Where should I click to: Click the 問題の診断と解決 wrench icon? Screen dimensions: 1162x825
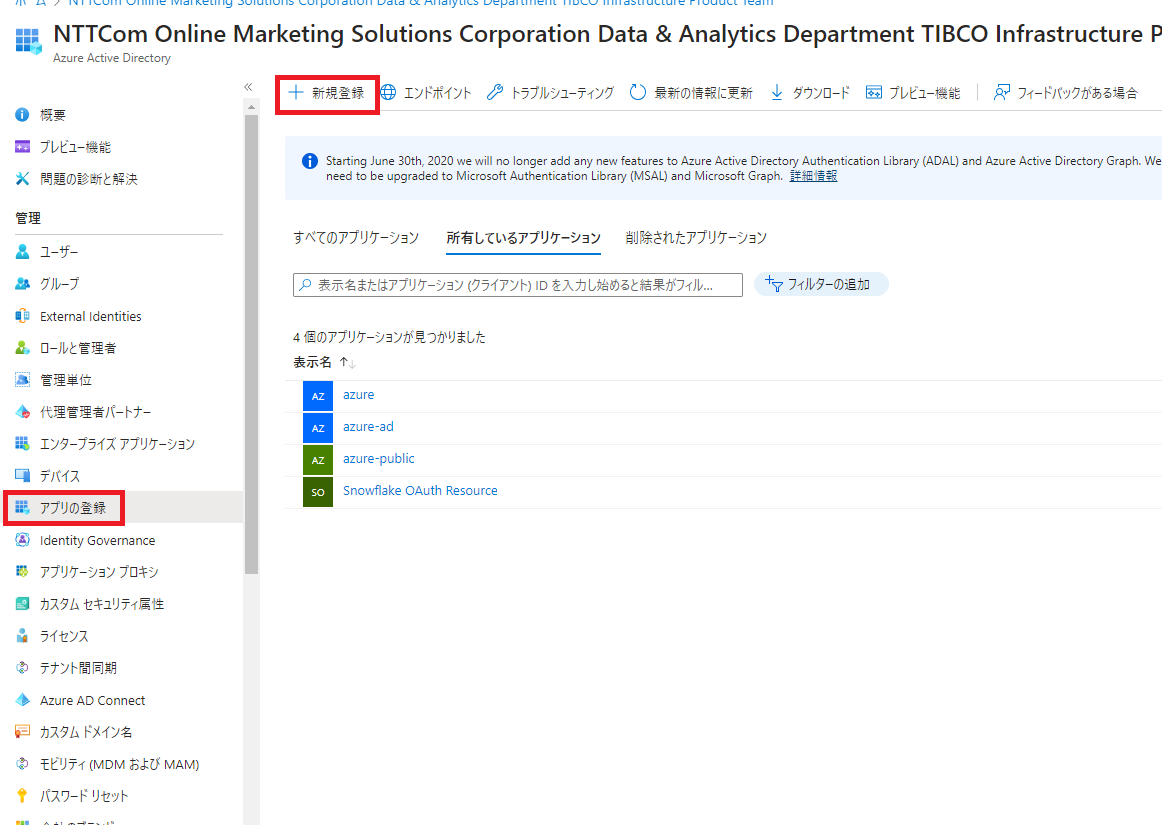coord(22,179)
